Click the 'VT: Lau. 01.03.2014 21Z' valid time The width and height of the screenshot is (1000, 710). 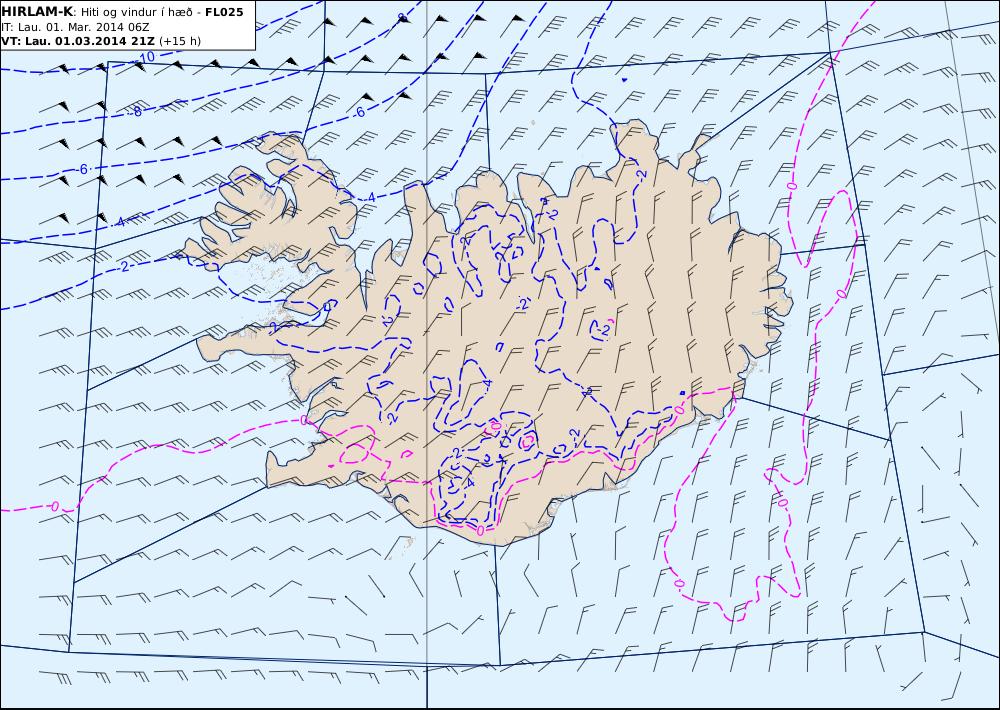[x=78, y=41]
